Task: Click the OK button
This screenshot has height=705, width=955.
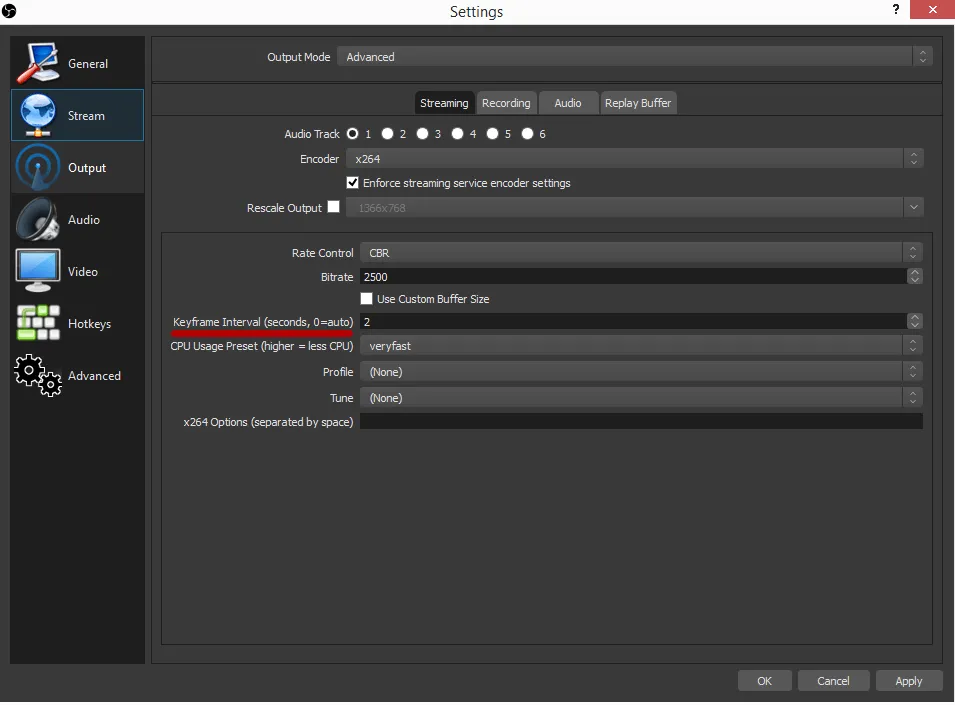Action: 764,681
